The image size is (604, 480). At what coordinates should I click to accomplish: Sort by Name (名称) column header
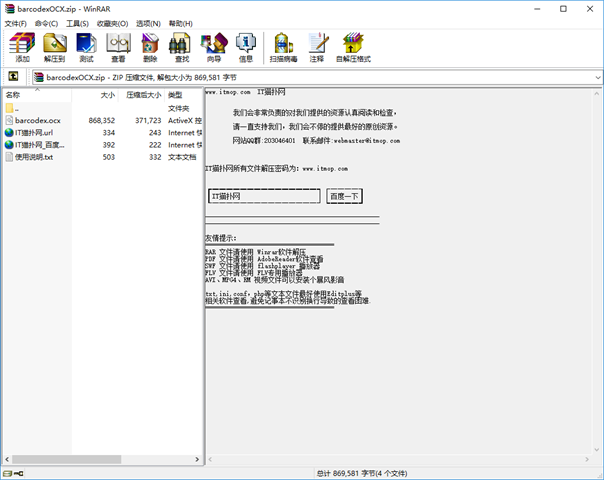point(37,95)
